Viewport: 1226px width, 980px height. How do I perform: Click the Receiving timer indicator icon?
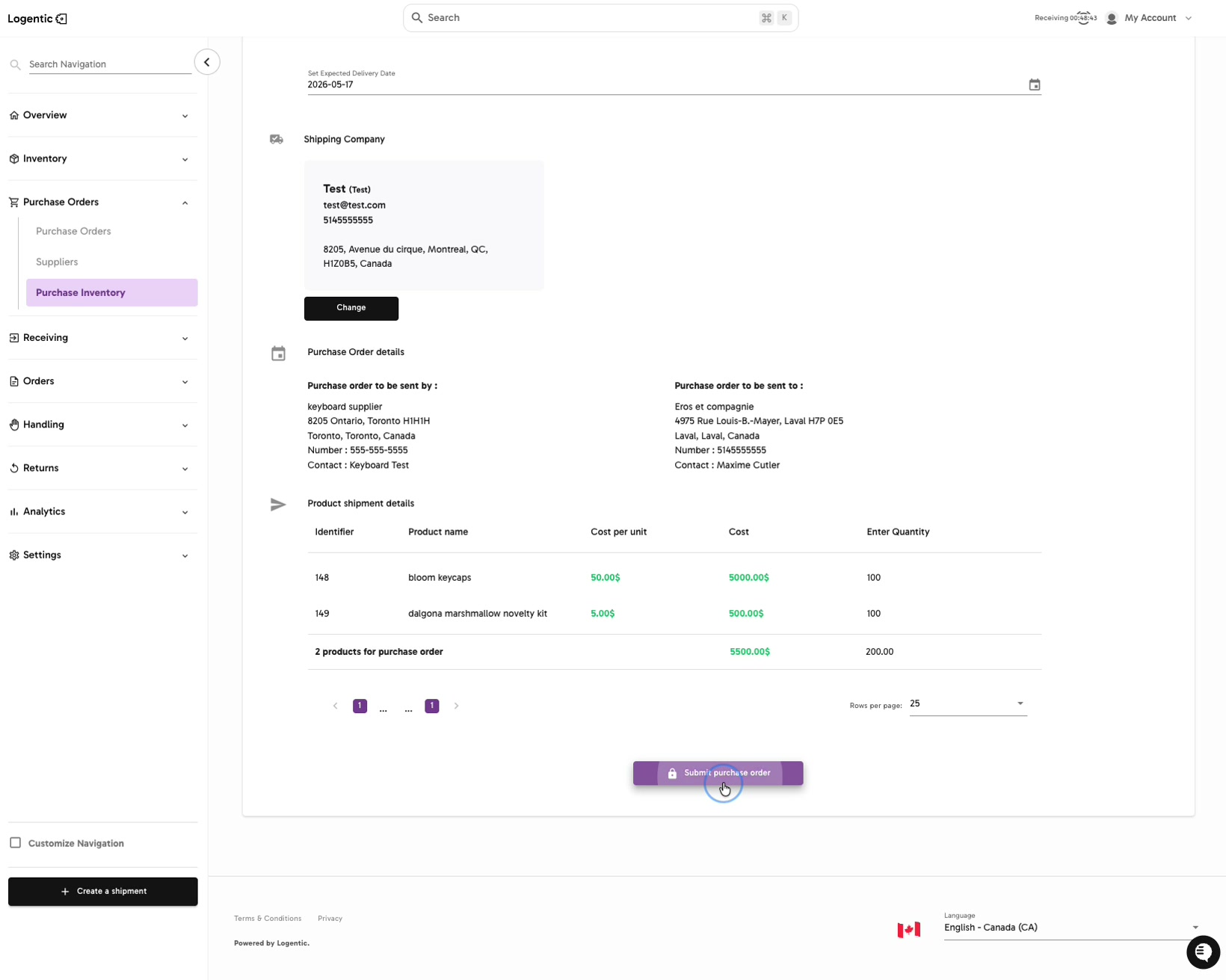[x=1084, y=18]
